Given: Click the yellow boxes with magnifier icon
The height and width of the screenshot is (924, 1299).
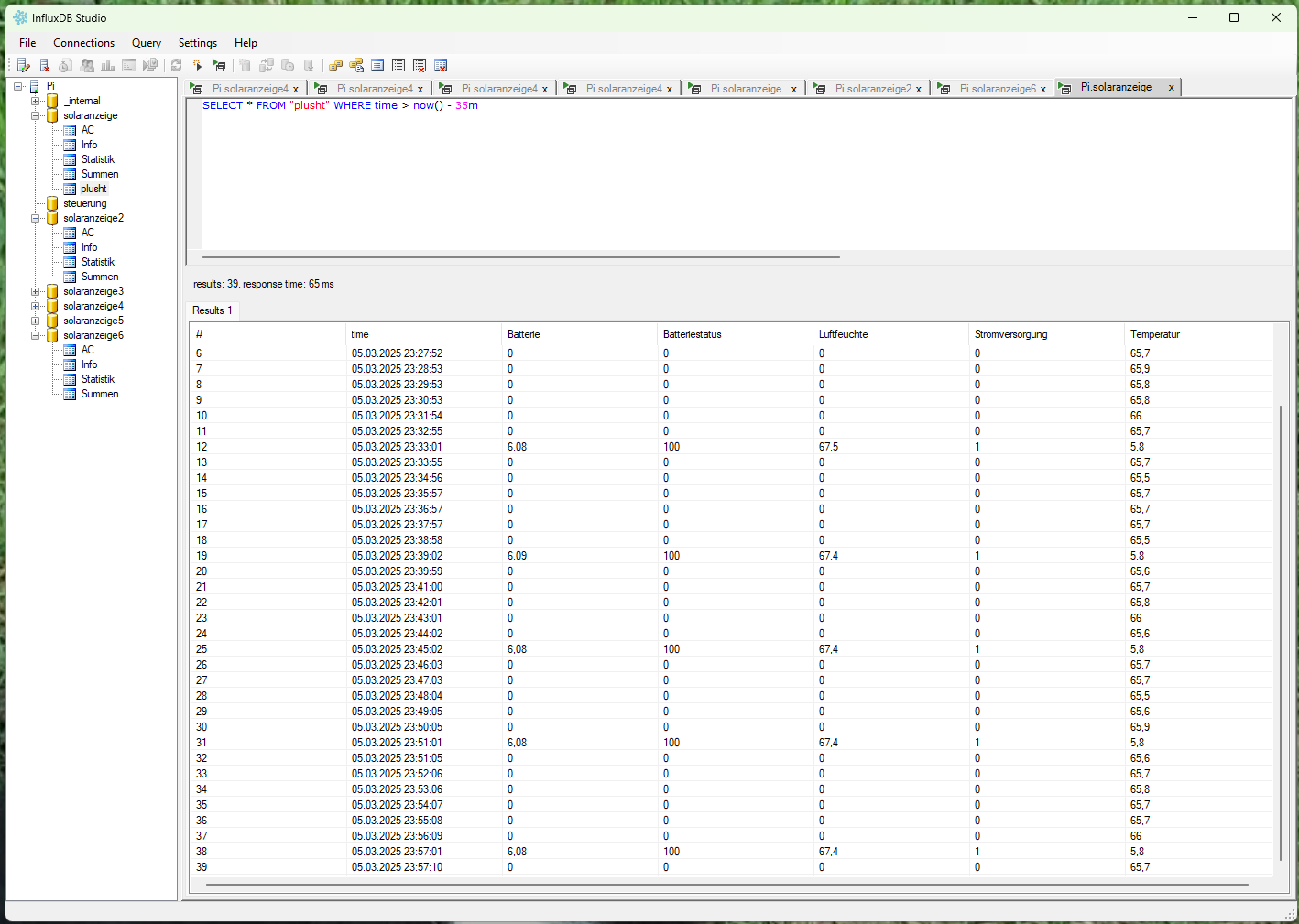Looking at the screenshot, I should click(x=356, y=65).
